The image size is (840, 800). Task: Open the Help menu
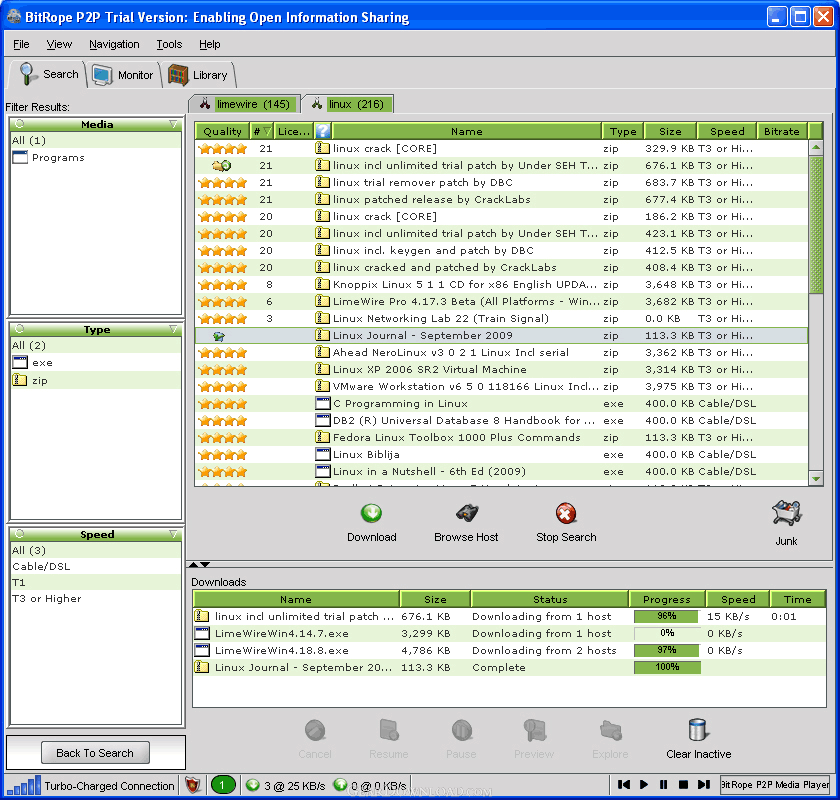tap(209, 44)
